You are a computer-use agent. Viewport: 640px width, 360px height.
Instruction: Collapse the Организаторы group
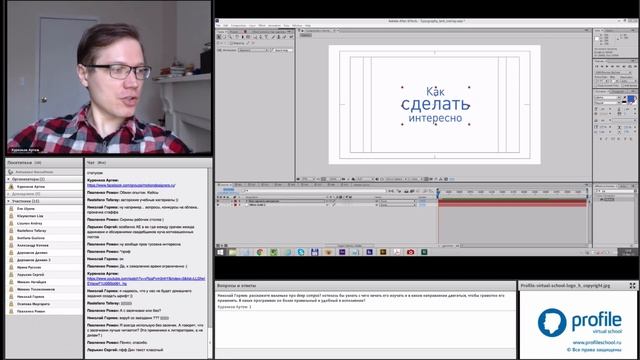click(9, 179)
